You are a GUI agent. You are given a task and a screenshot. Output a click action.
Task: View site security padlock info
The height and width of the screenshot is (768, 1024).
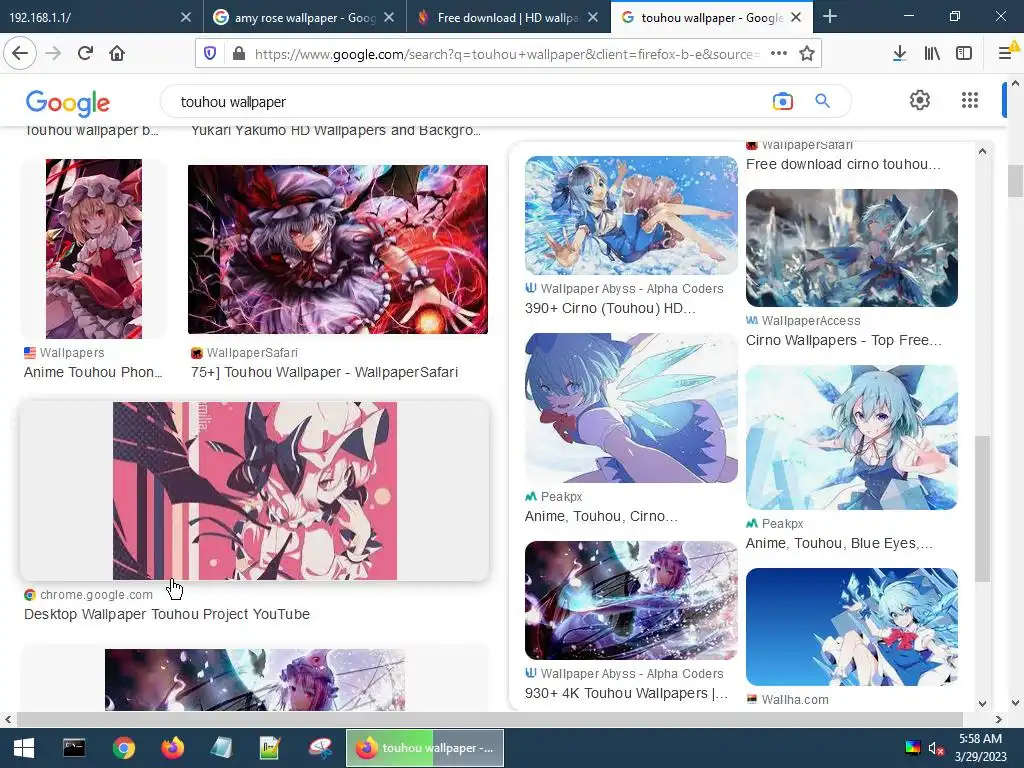[238, 54]
